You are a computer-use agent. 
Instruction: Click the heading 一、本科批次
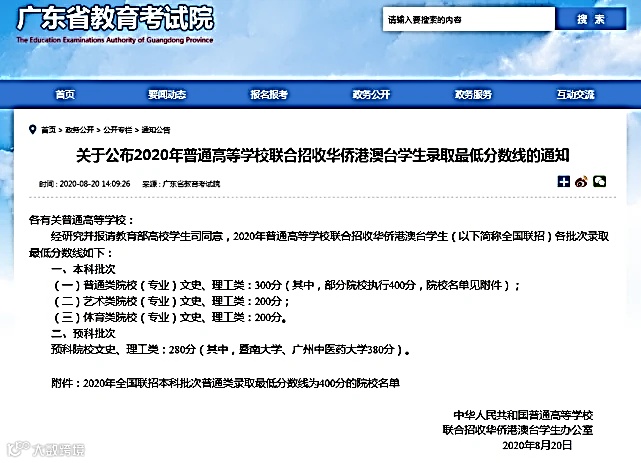(83, 269)
